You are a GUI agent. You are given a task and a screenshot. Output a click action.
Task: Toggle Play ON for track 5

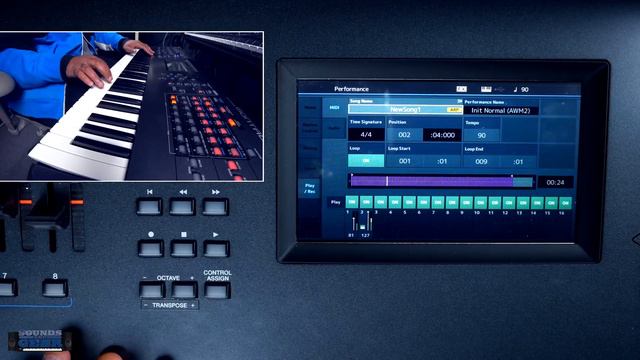[x=409, y=202]
